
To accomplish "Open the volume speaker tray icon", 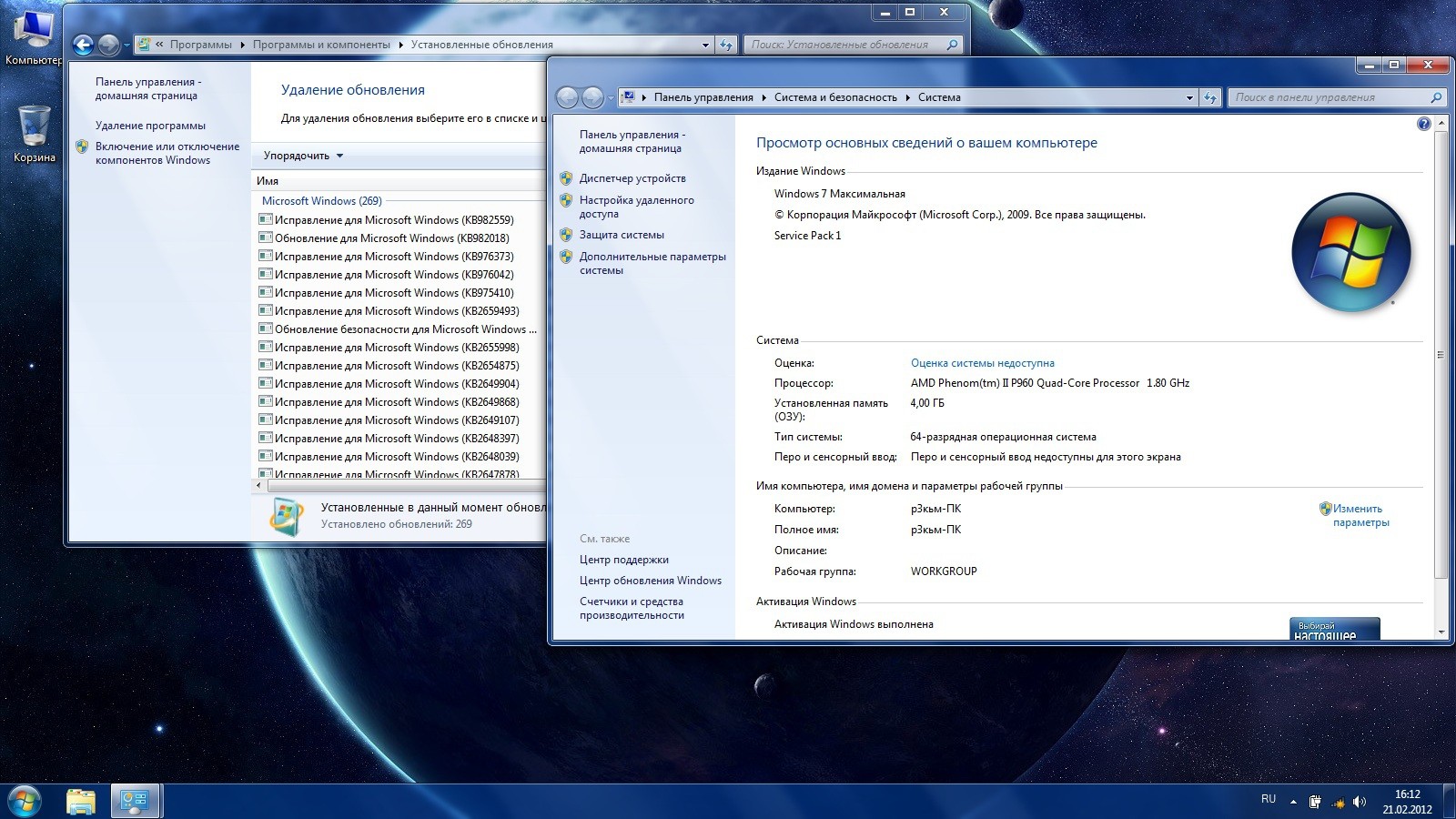I will click(1360, 802).
